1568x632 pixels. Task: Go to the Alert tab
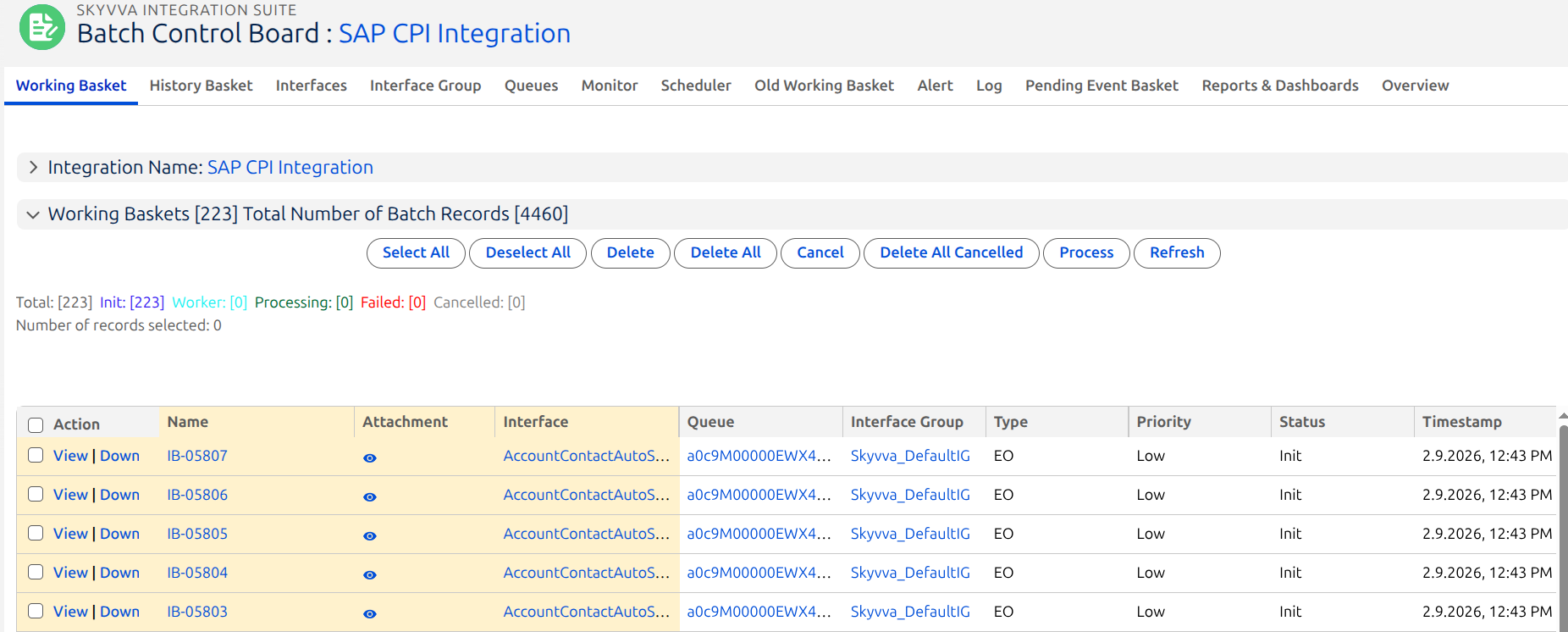click(935, 86)
